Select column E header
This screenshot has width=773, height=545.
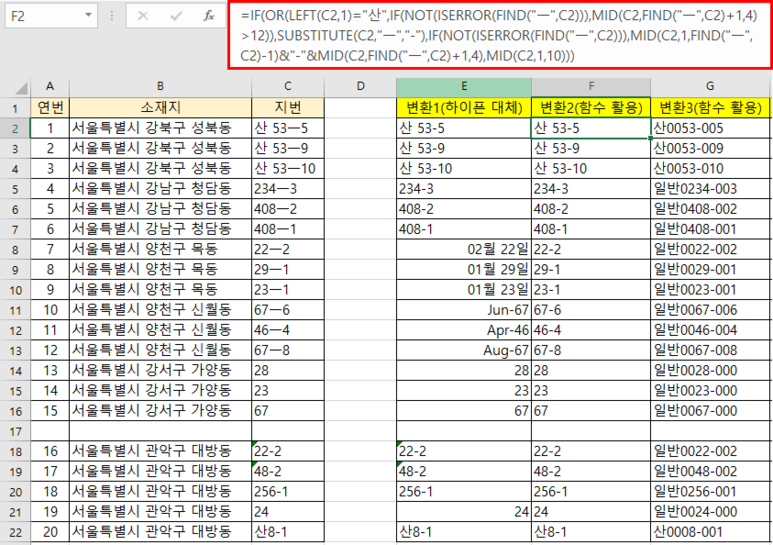click(x=464, y=86)
